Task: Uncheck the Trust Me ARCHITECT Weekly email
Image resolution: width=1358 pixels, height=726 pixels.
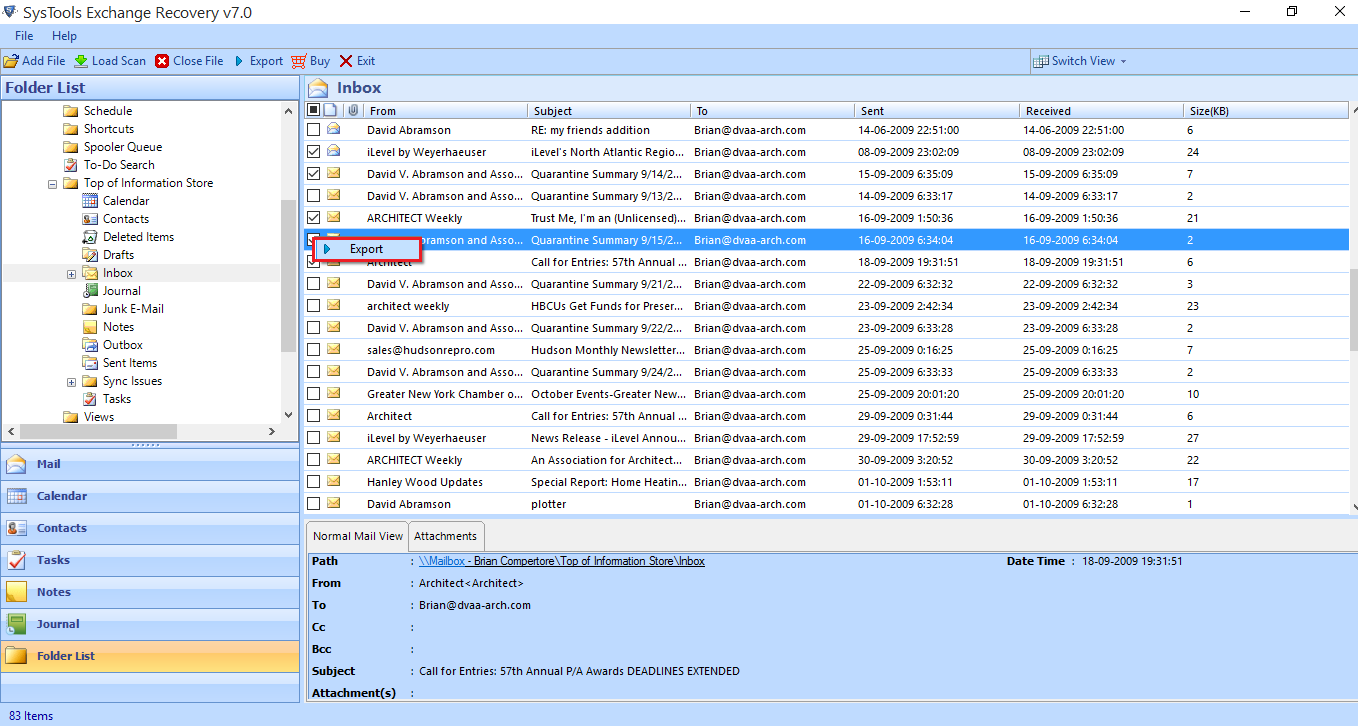Action: pos(314,218)
